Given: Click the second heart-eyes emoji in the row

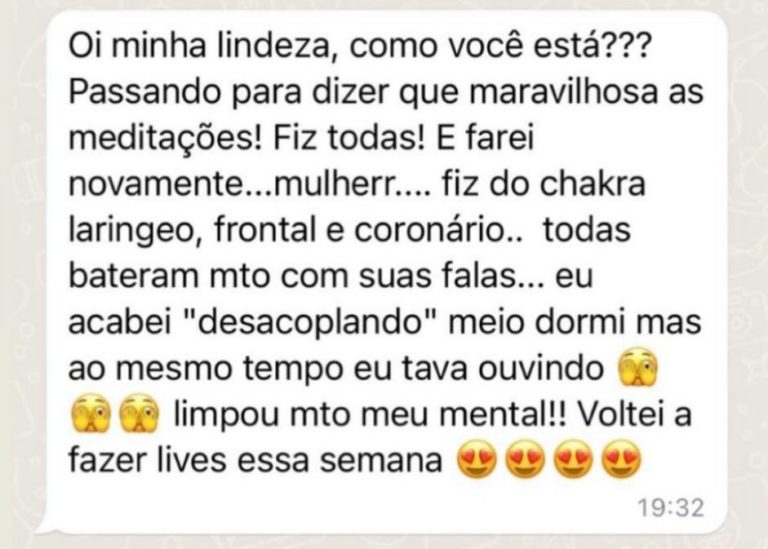Looking at the screenshot, I should click(525, 460).
